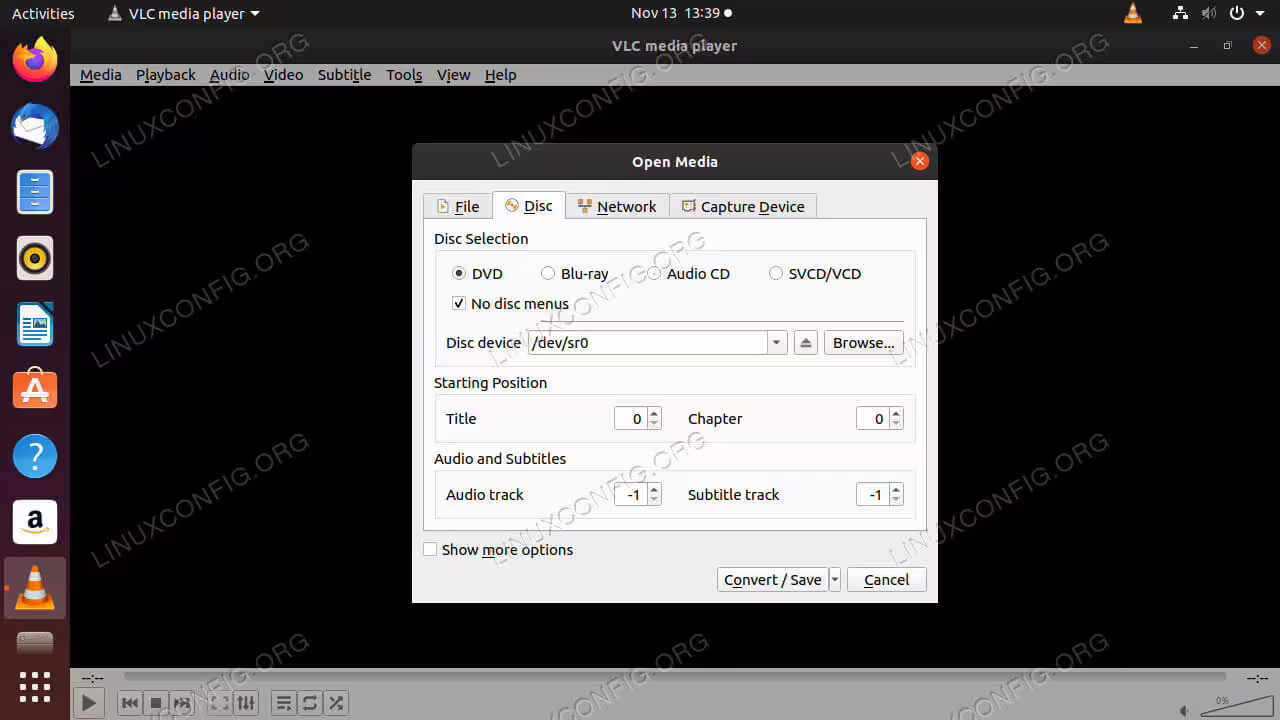Viewport: 1280px width, 720px height.
Task: Decrease the Chapter value
Action: click(x=896, y=425)
